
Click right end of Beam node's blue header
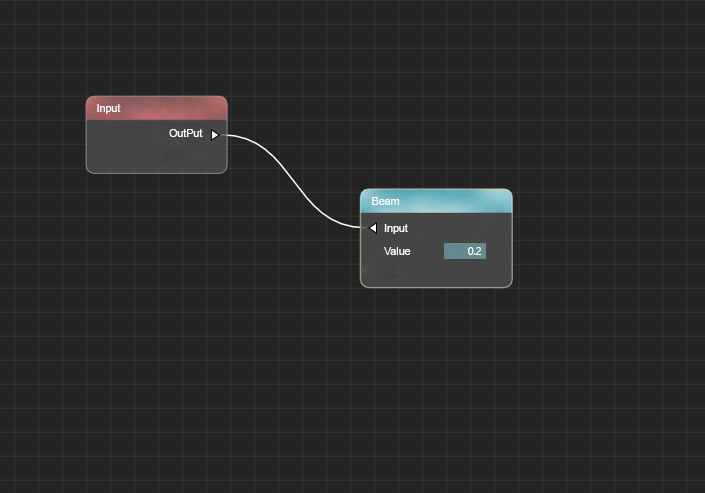[500, 201]
